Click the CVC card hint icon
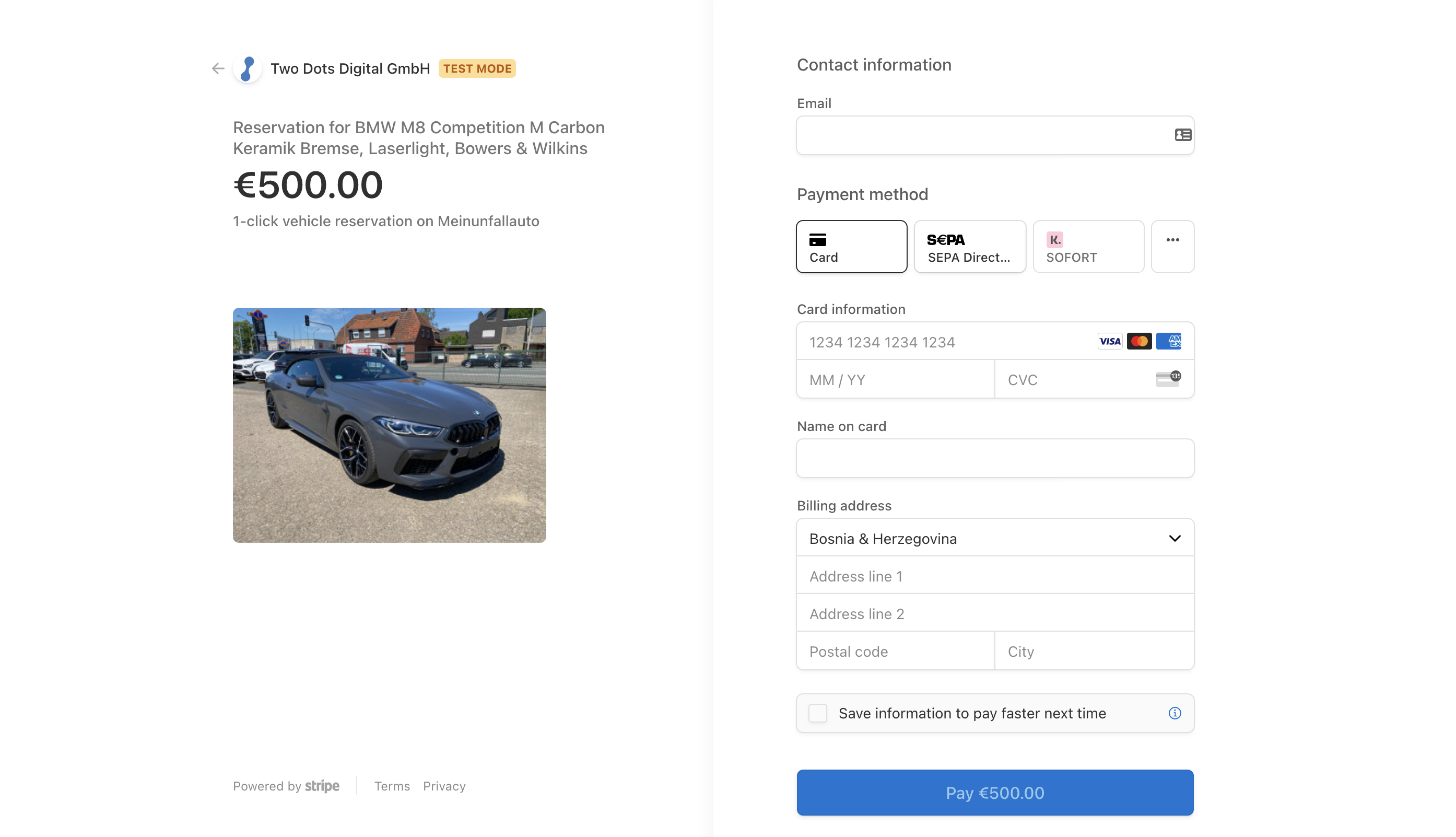Image resolution: width=1456 pixels, height=837 pixels. coord(1168,379)
